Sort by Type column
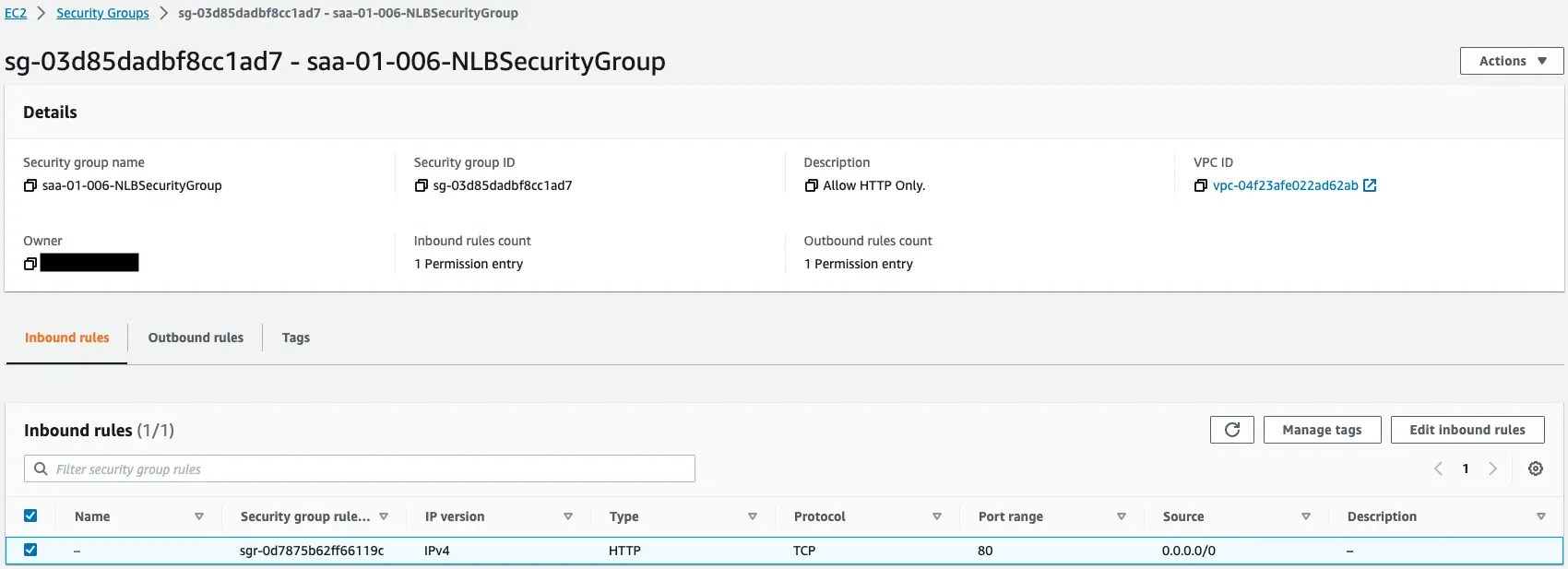The width and height of the screenshot is (1568, 569). click(x=753, y=516)
